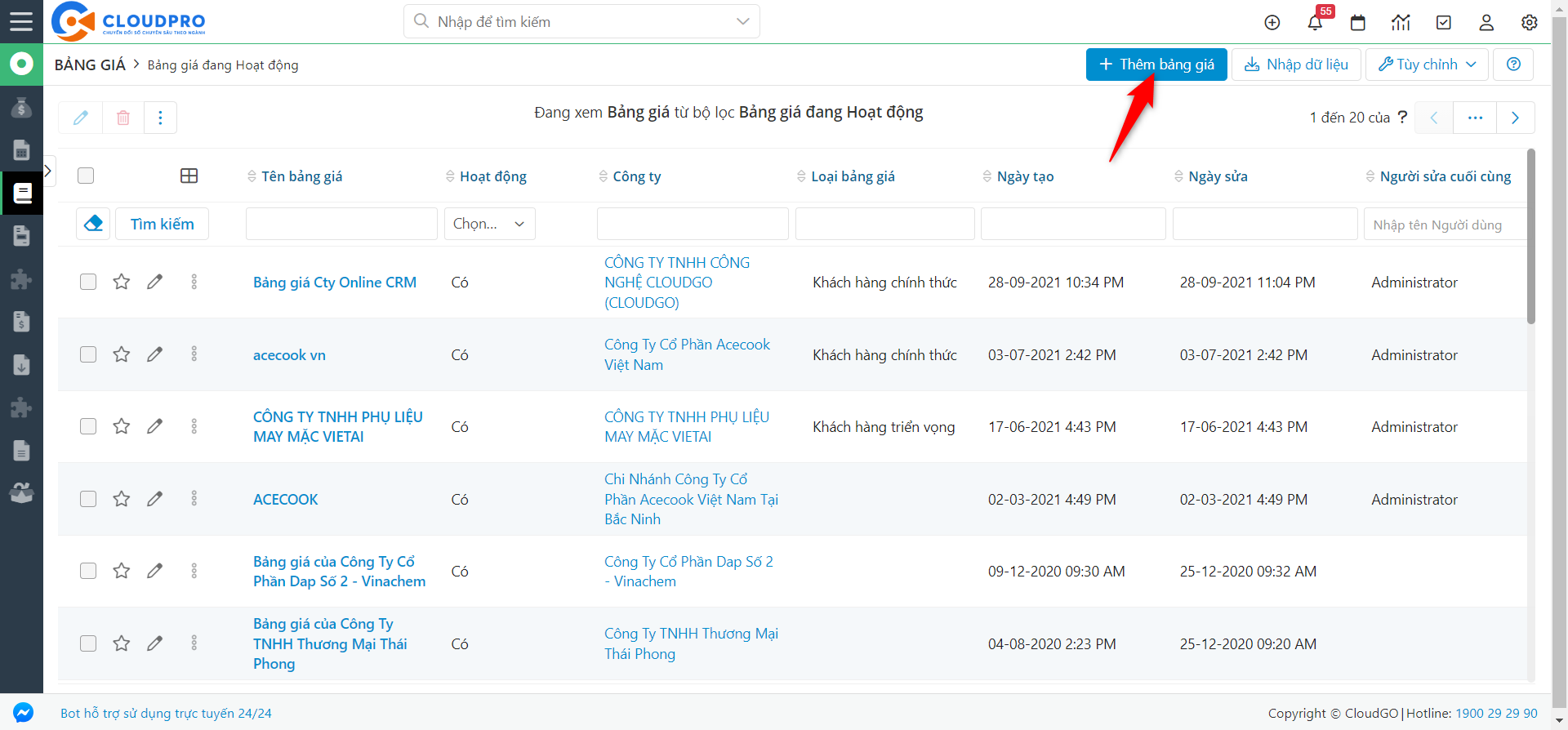
Task: Sort by Ngày tạo column
Action: [x=1018, y=176]
